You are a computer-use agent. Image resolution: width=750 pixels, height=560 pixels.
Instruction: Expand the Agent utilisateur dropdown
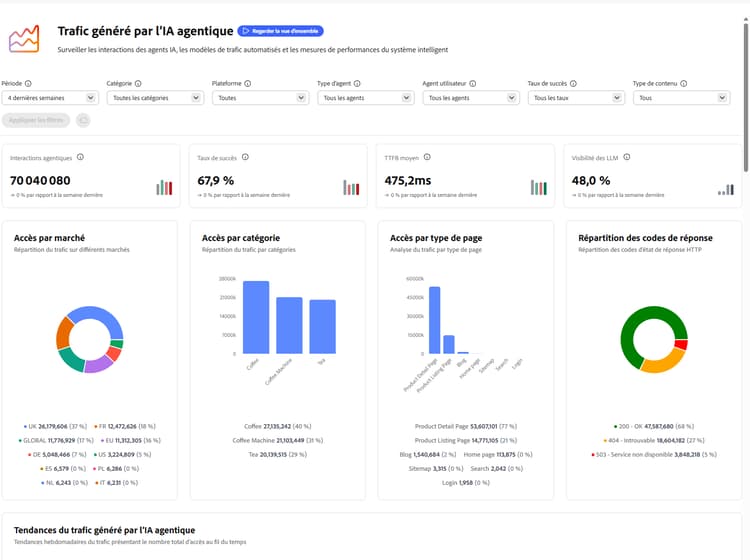471,98
